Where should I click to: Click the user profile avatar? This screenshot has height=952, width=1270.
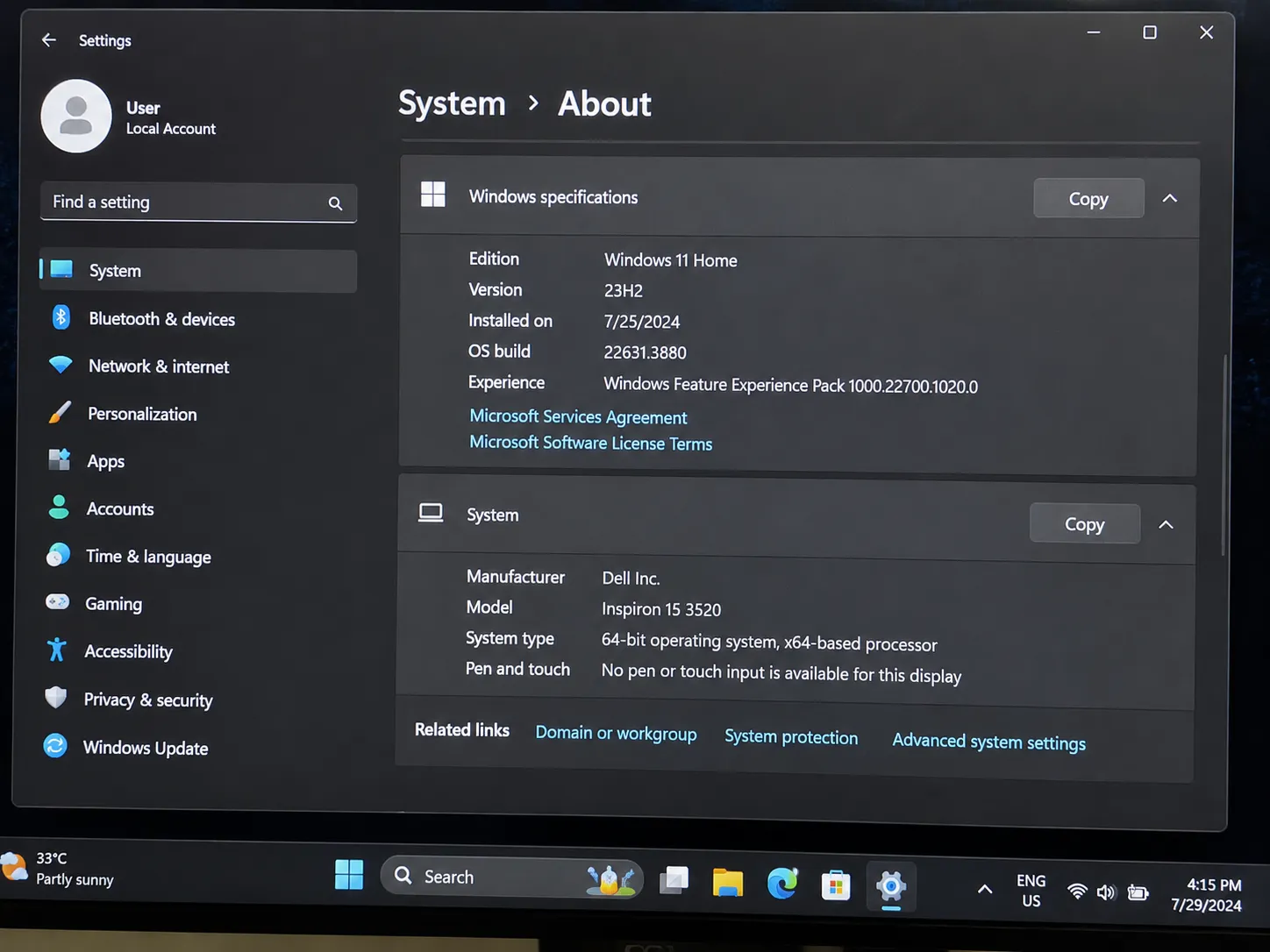point(76,116)
